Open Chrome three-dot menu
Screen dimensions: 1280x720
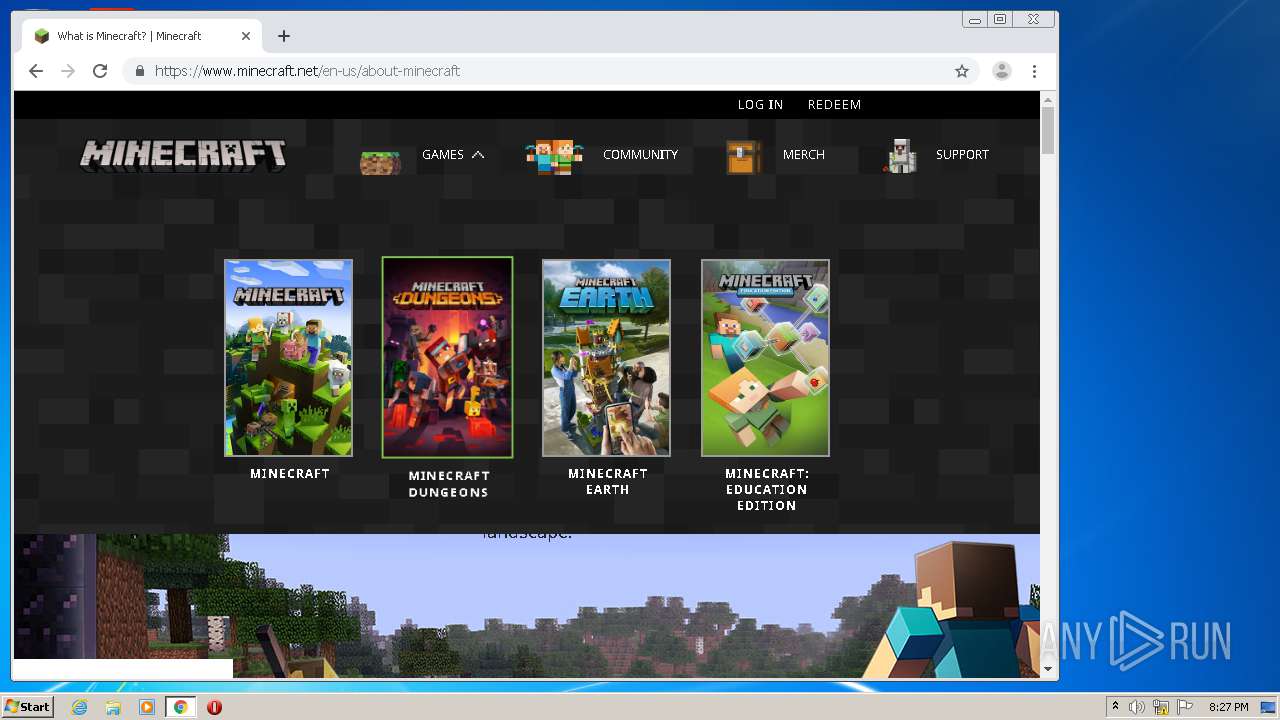point(1034,71)
